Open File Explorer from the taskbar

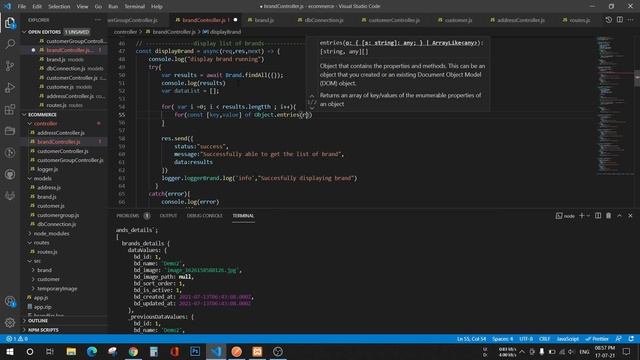pos(71,351)
